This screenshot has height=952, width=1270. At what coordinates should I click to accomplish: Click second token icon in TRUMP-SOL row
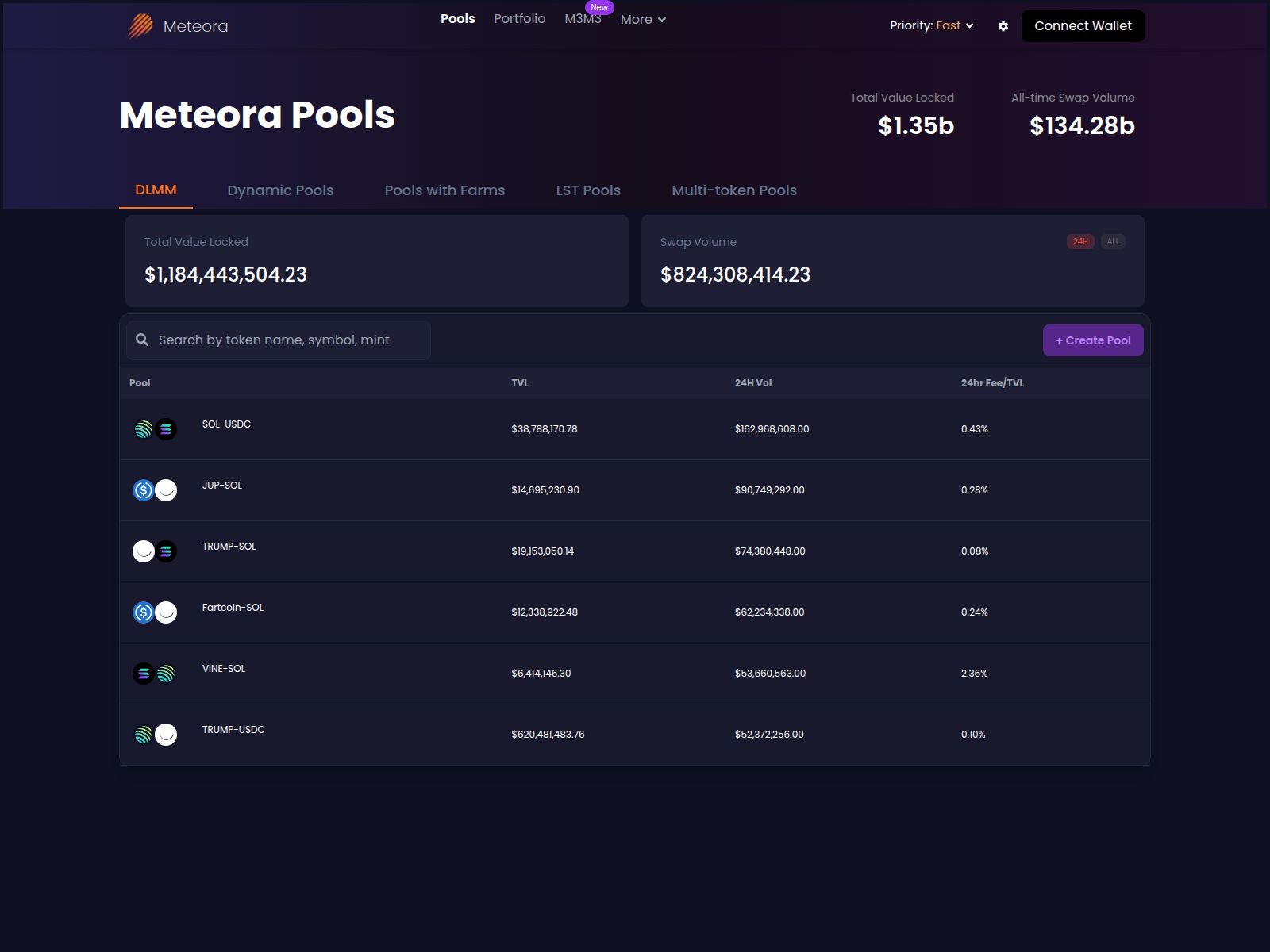coord(166,551)
